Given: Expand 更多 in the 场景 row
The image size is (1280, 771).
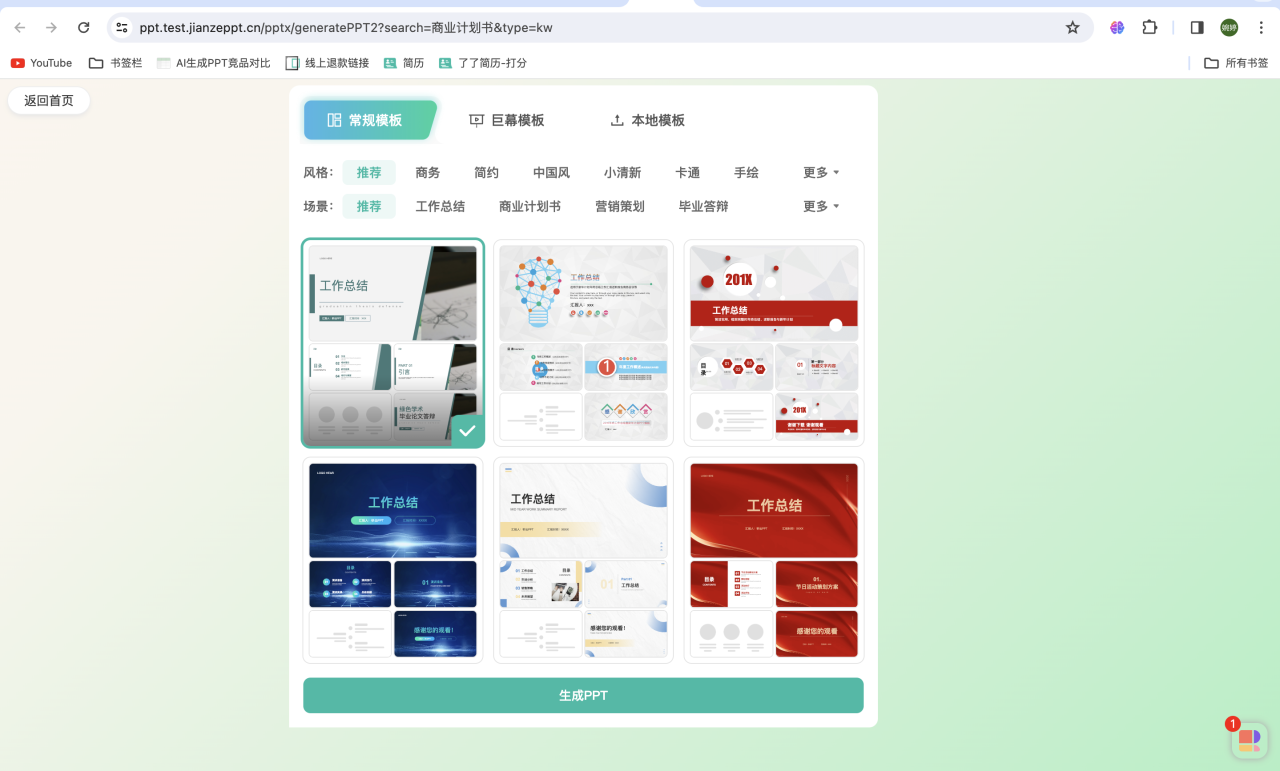Looking at the screenshot, I should 821,206.
